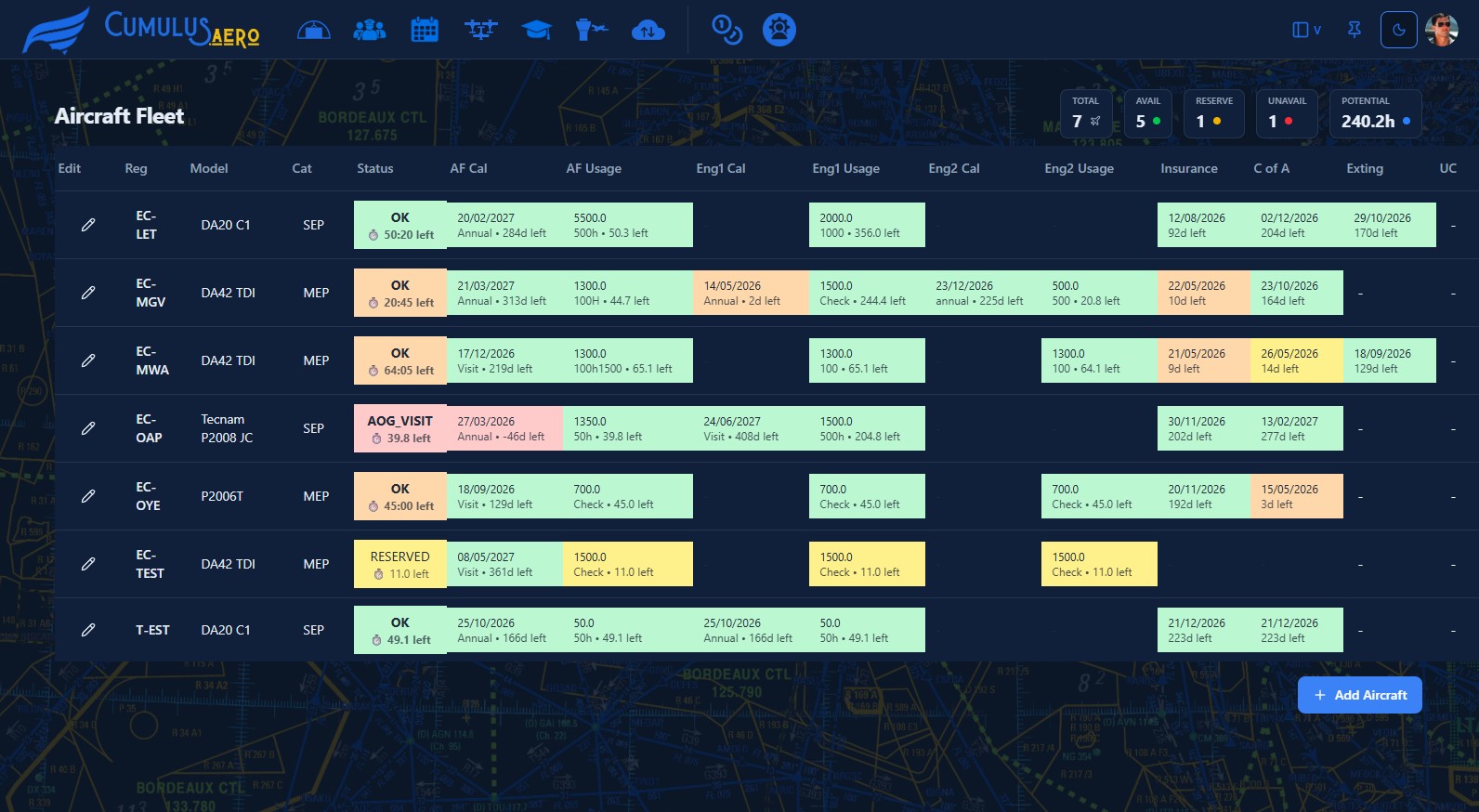Edit aircraft EC-TEST with pencil icon
The image size is (1479, 812).
coord(88,564)
